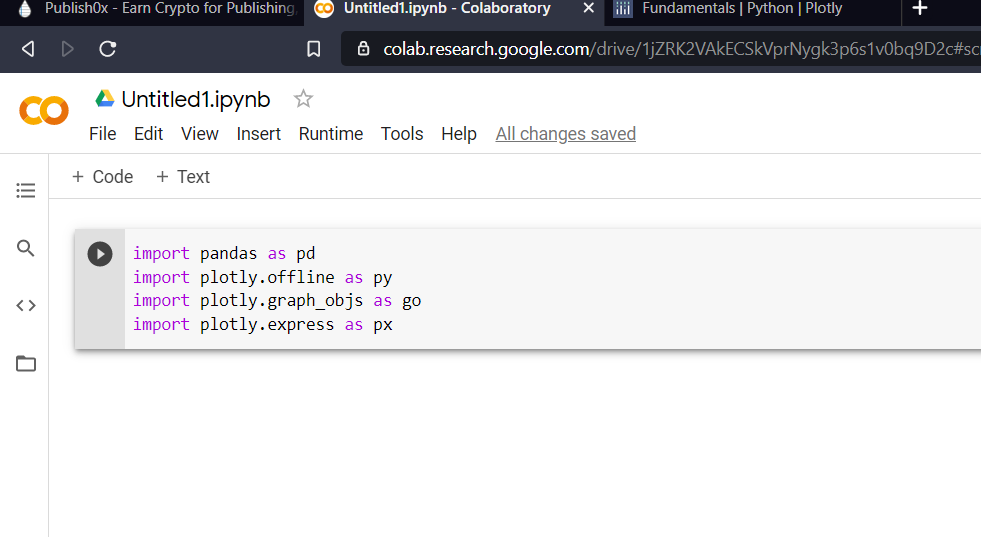Add a new text cell with + Text
Screen dimensions: 981x537
183,177
